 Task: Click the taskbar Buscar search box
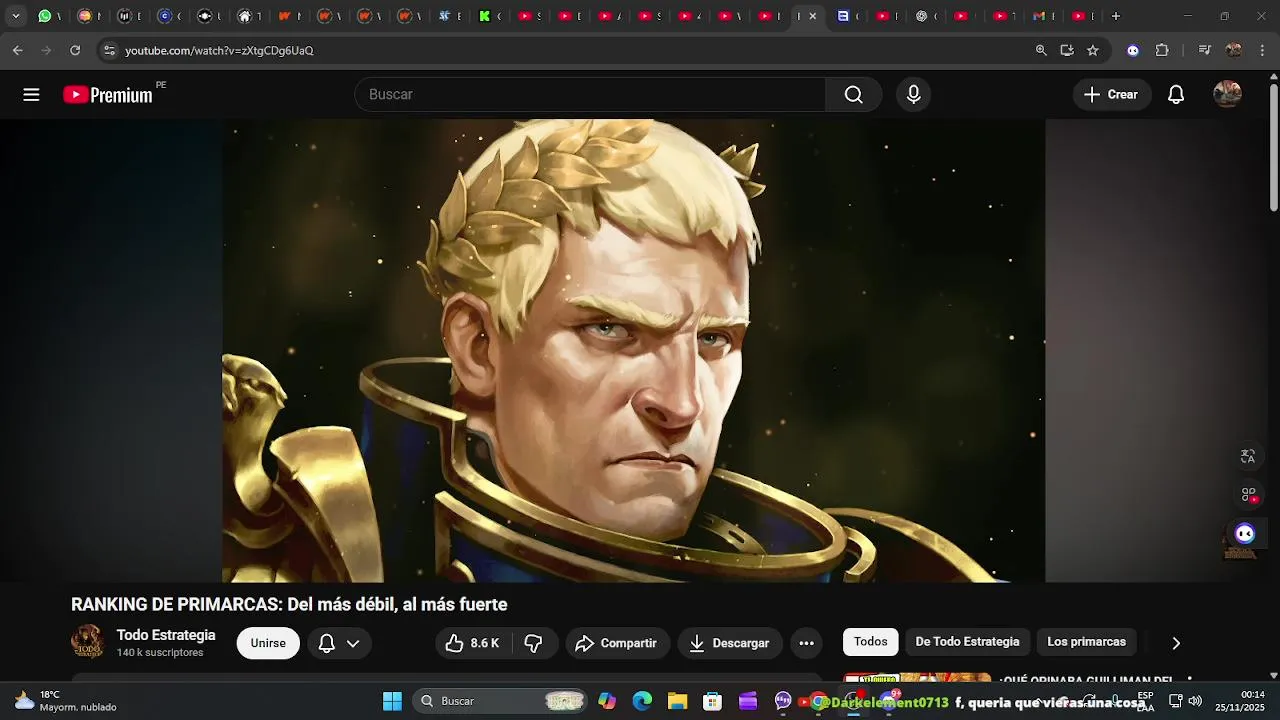tap(501, 701)
